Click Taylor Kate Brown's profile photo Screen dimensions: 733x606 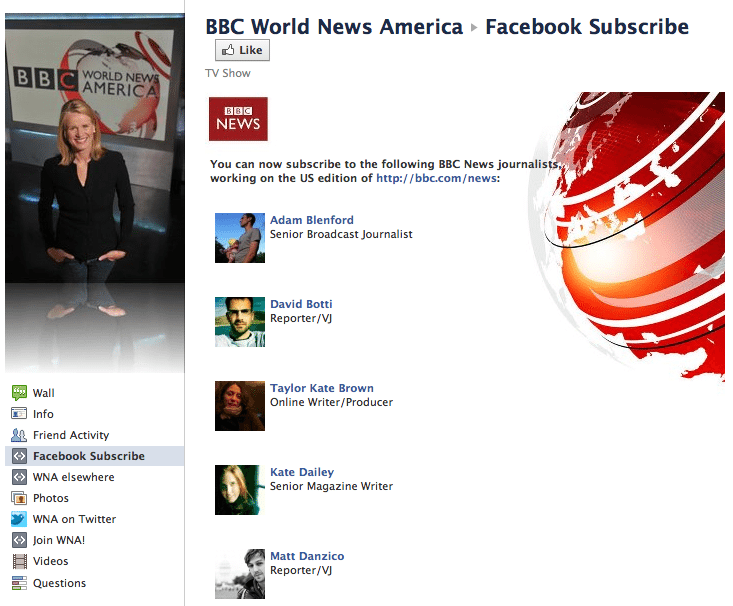[x=240, y=406]
